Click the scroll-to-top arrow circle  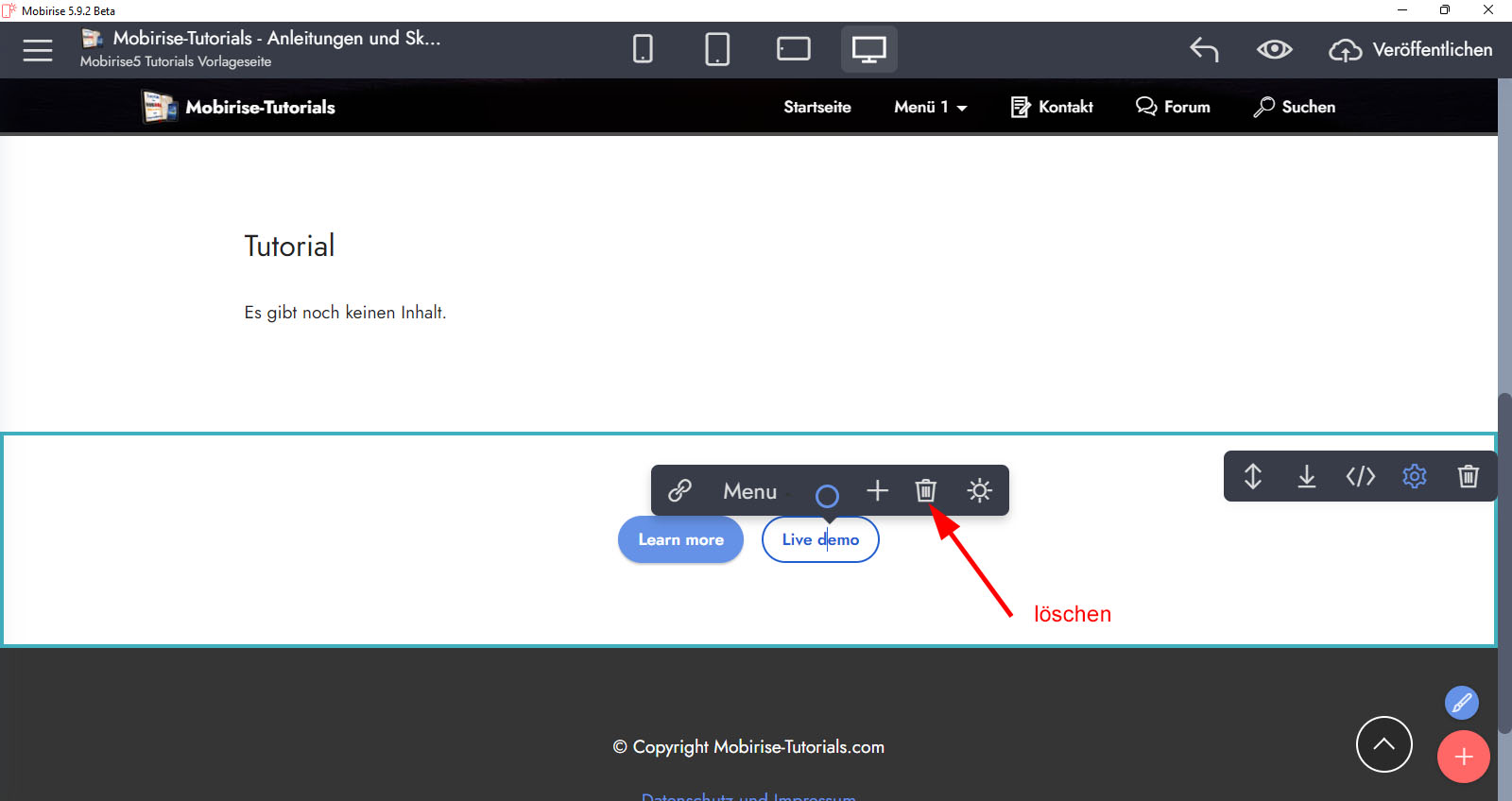pos(1384,744)
